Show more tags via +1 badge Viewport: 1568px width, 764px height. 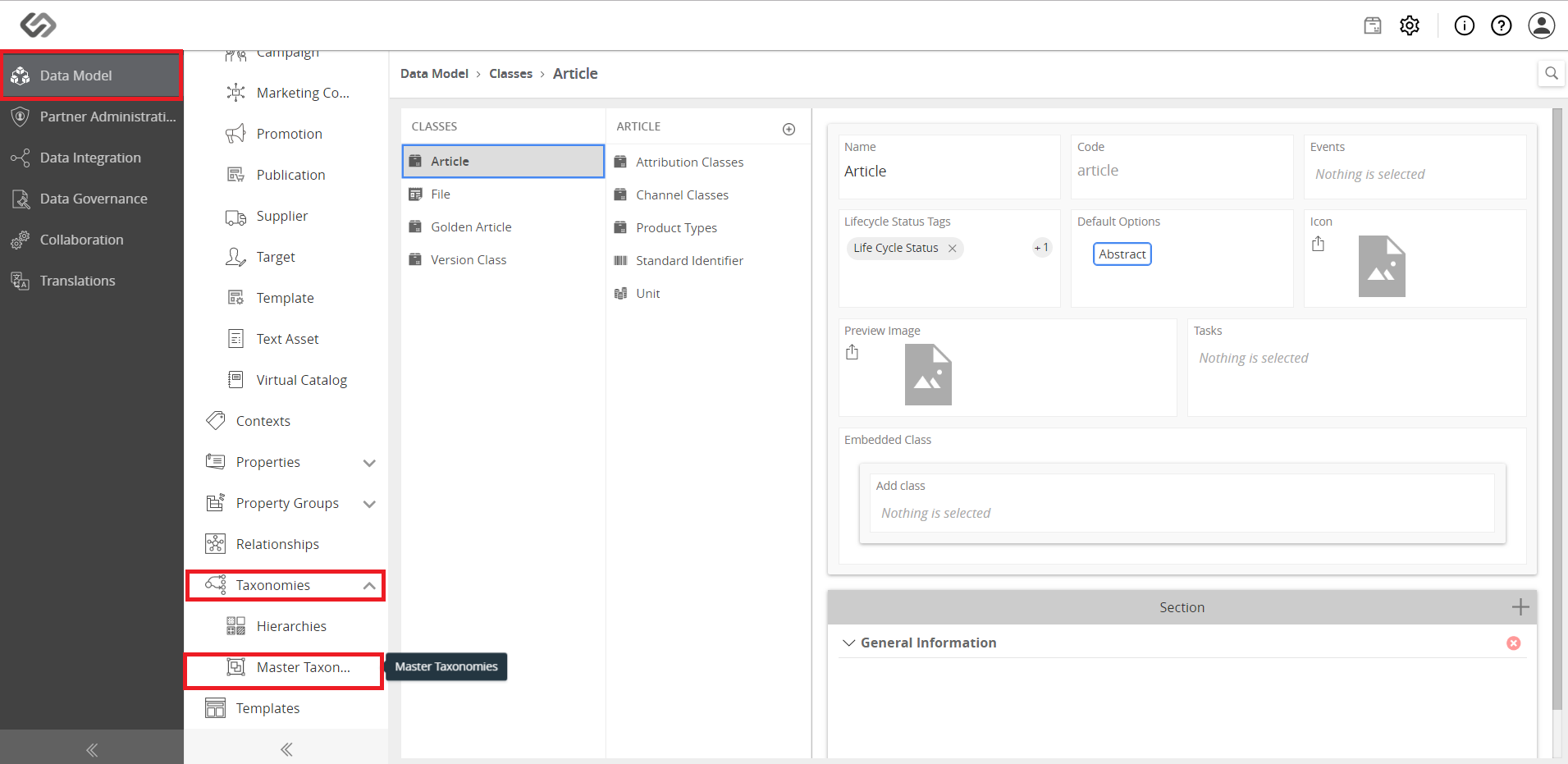coord(1042,248)
